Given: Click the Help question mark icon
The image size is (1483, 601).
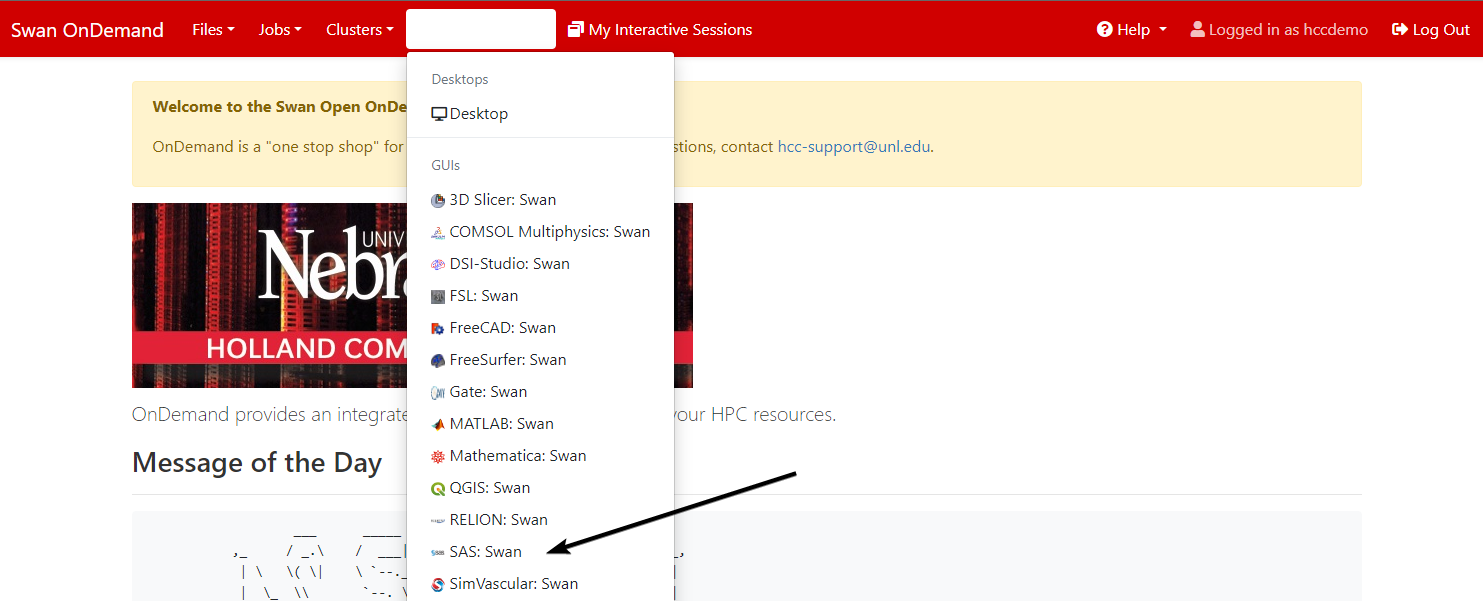Looking at the screenshot, I should point(1105,30).
